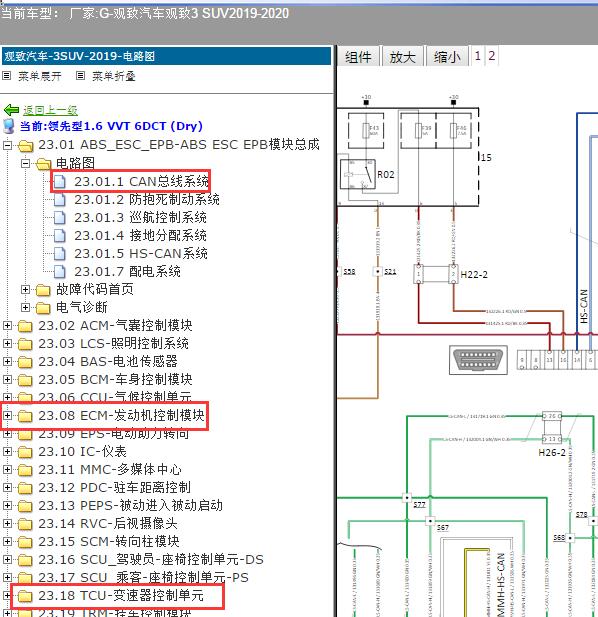Switch to diagram page 2

491,56
